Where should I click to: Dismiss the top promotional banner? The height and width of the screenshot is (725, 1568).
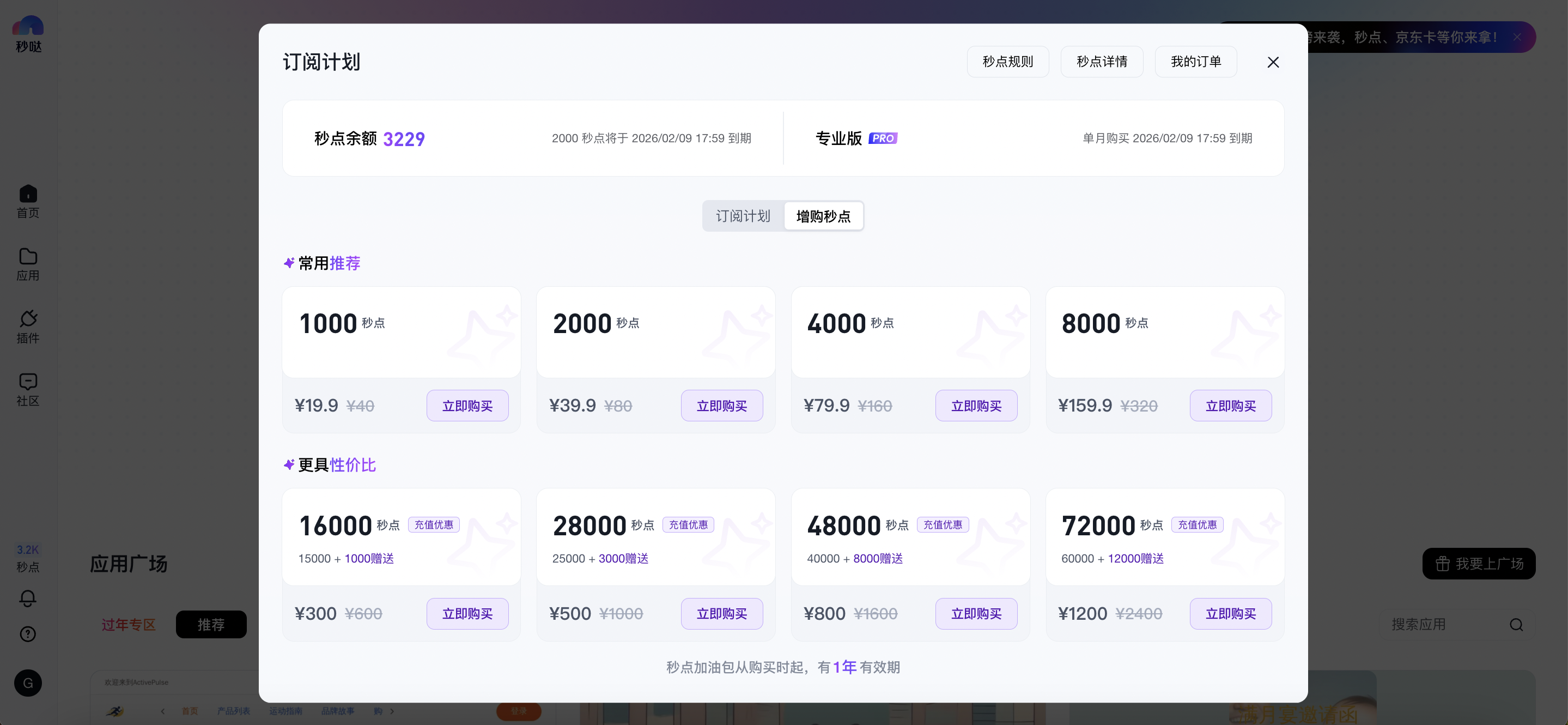click(1517, 37)
